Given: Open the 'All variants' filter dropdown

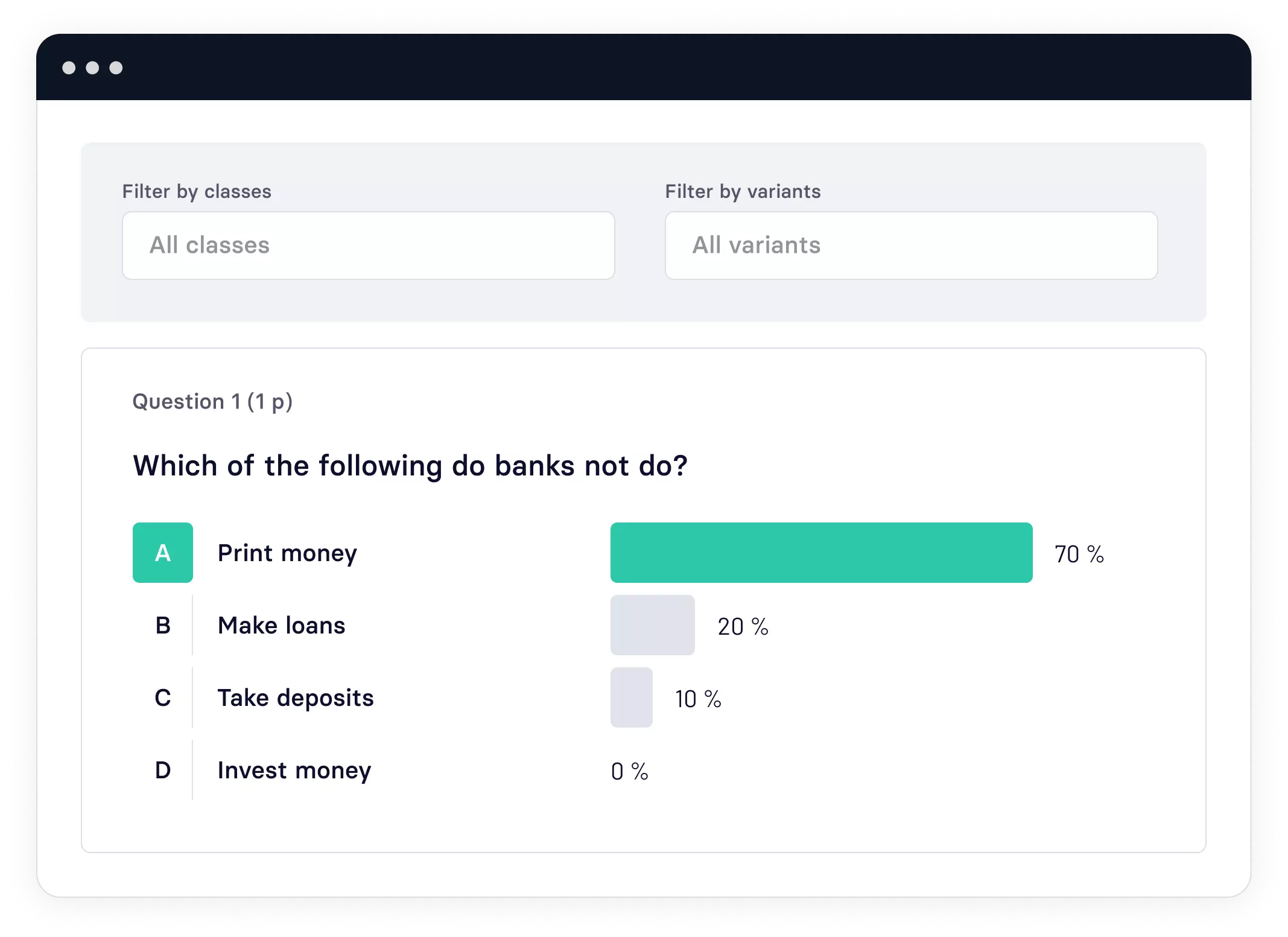Looking at the screenshot, I should click(907, 245).
